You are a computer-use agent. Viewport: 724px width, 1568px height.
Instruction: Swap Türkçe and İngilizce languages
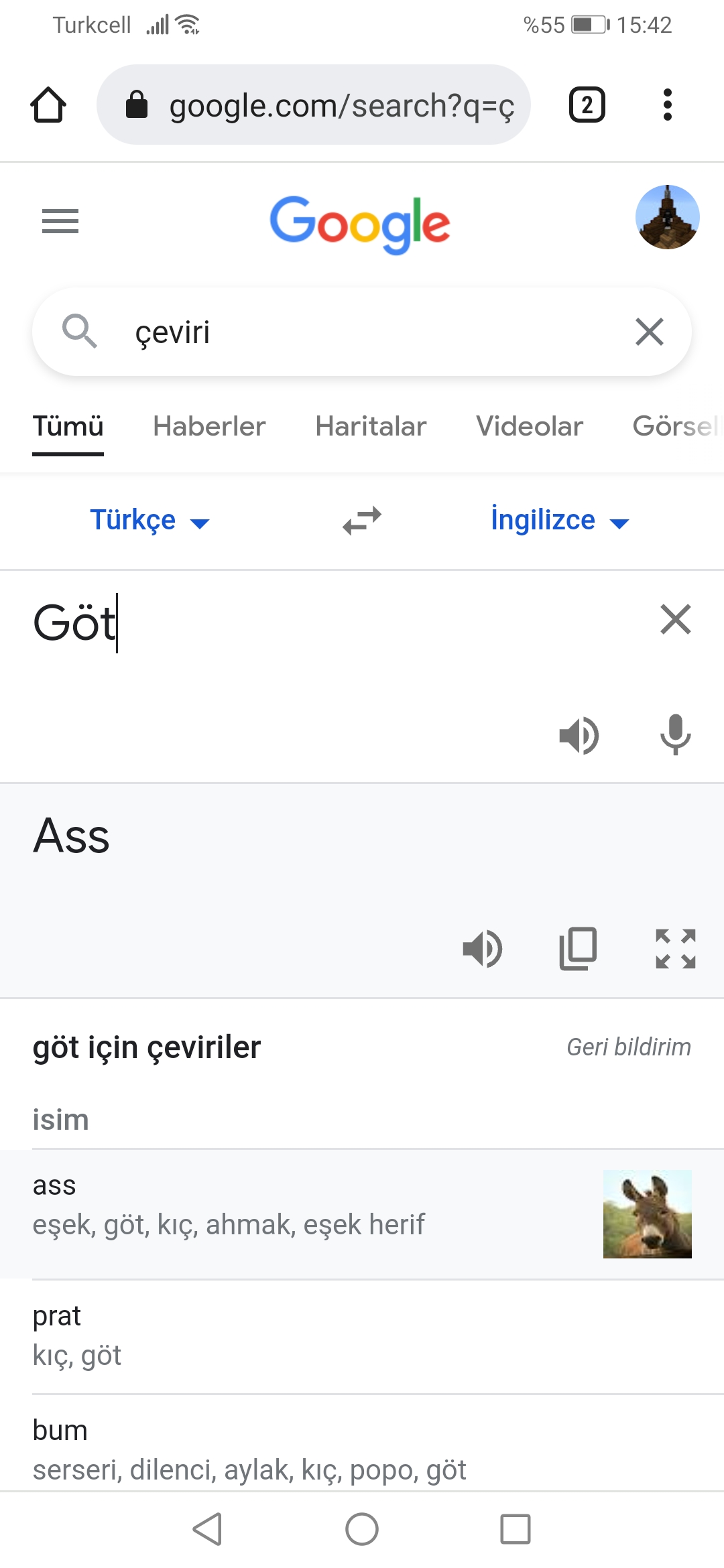pyautogui.click(x=362, y=521)
